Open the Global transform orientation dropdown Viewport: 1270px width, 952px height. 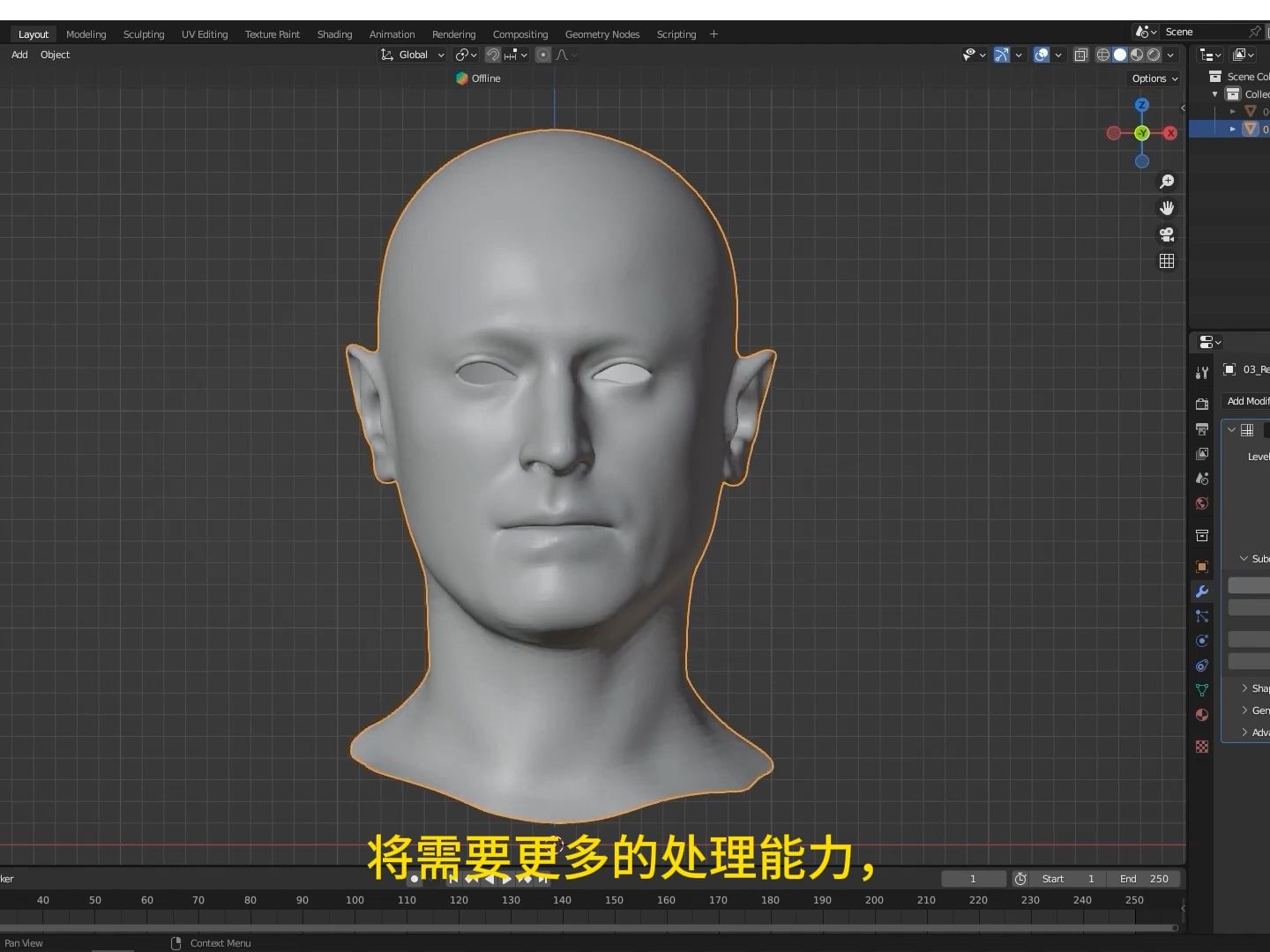pyautogui.click(x=413, y=55)
